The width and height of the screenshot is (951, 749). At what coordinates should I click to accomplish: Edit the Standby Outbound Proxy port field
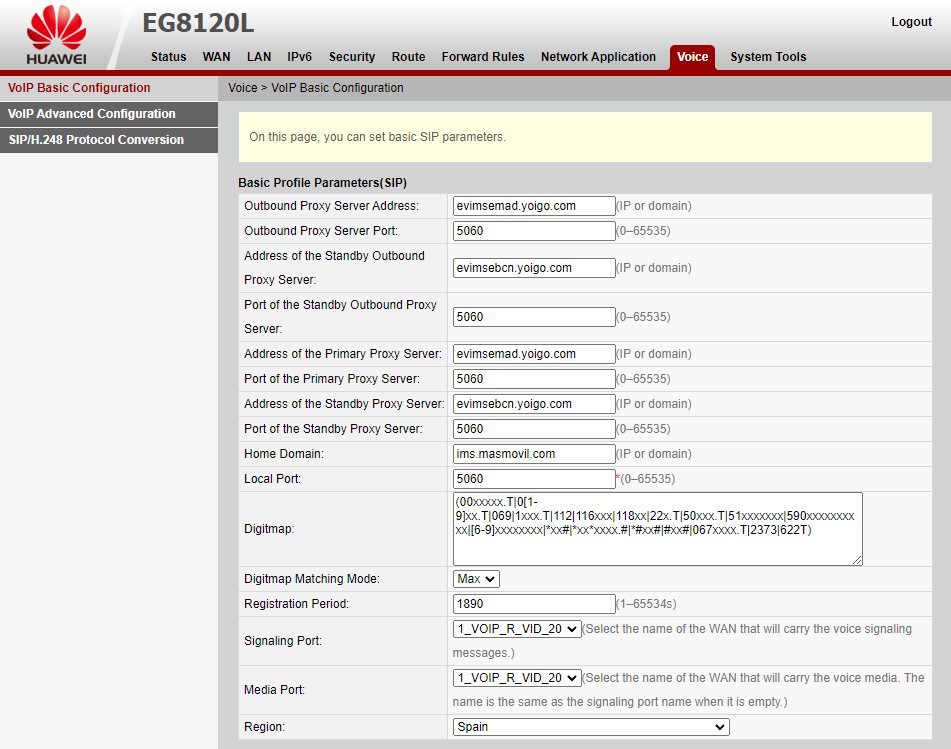[x=534, y=317]
